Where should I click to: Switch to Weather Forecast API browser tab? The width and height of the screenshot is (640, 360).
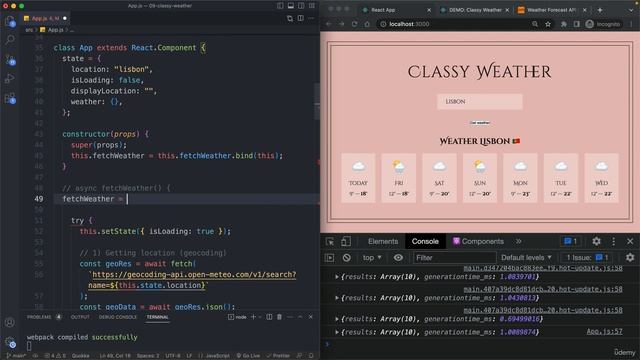pyautogui.click(x=551, y=10)
